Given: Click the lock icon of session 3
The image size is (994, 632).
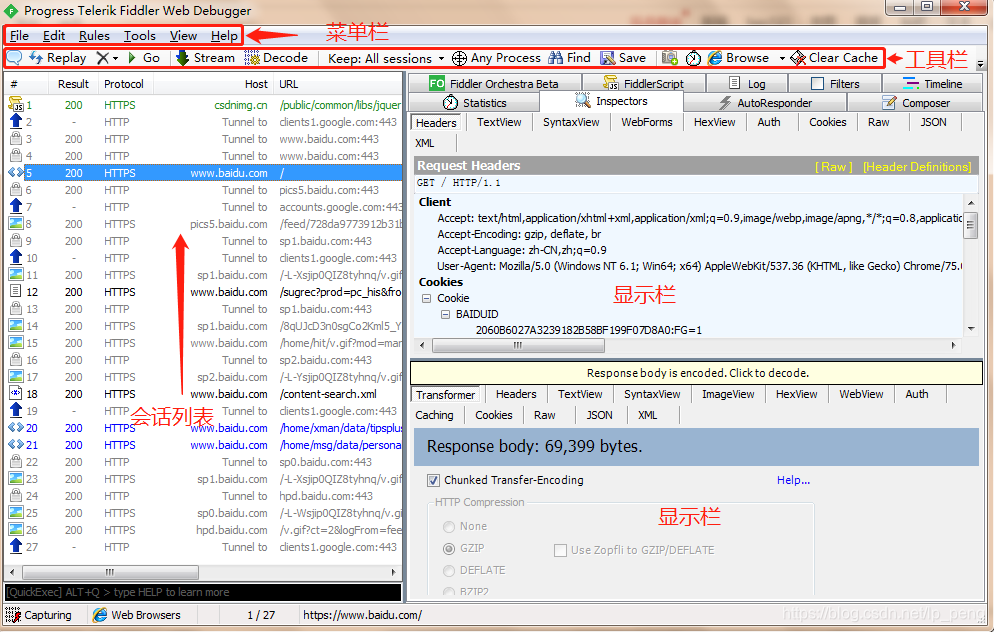Looking at the screenshot, I should coord(16,139).
